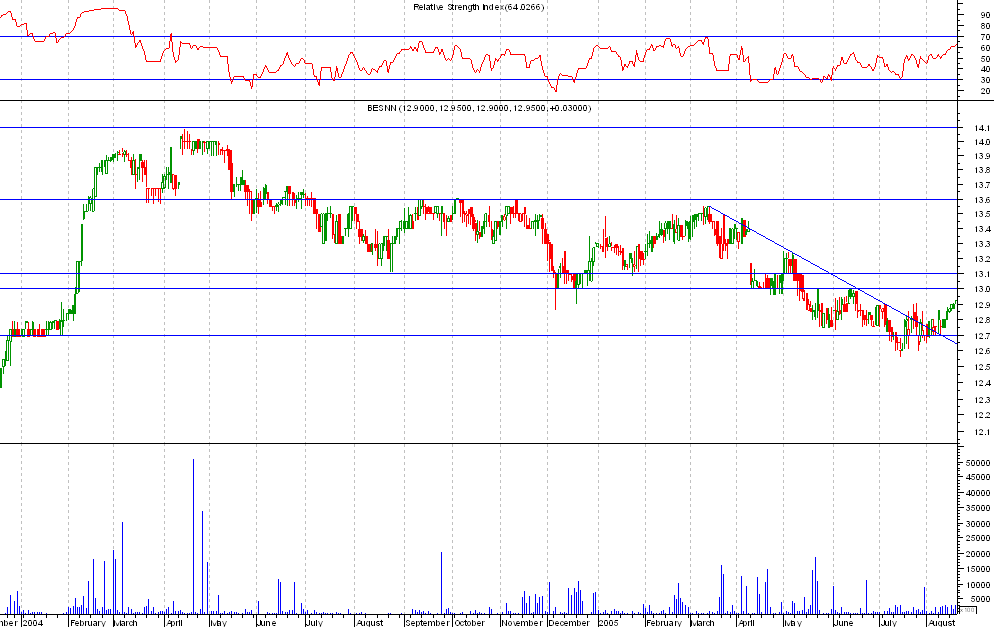This screenshot has height=627, width=994.
Task: Click the 13.2 price axis label
Action: click(x=983, y=259)
